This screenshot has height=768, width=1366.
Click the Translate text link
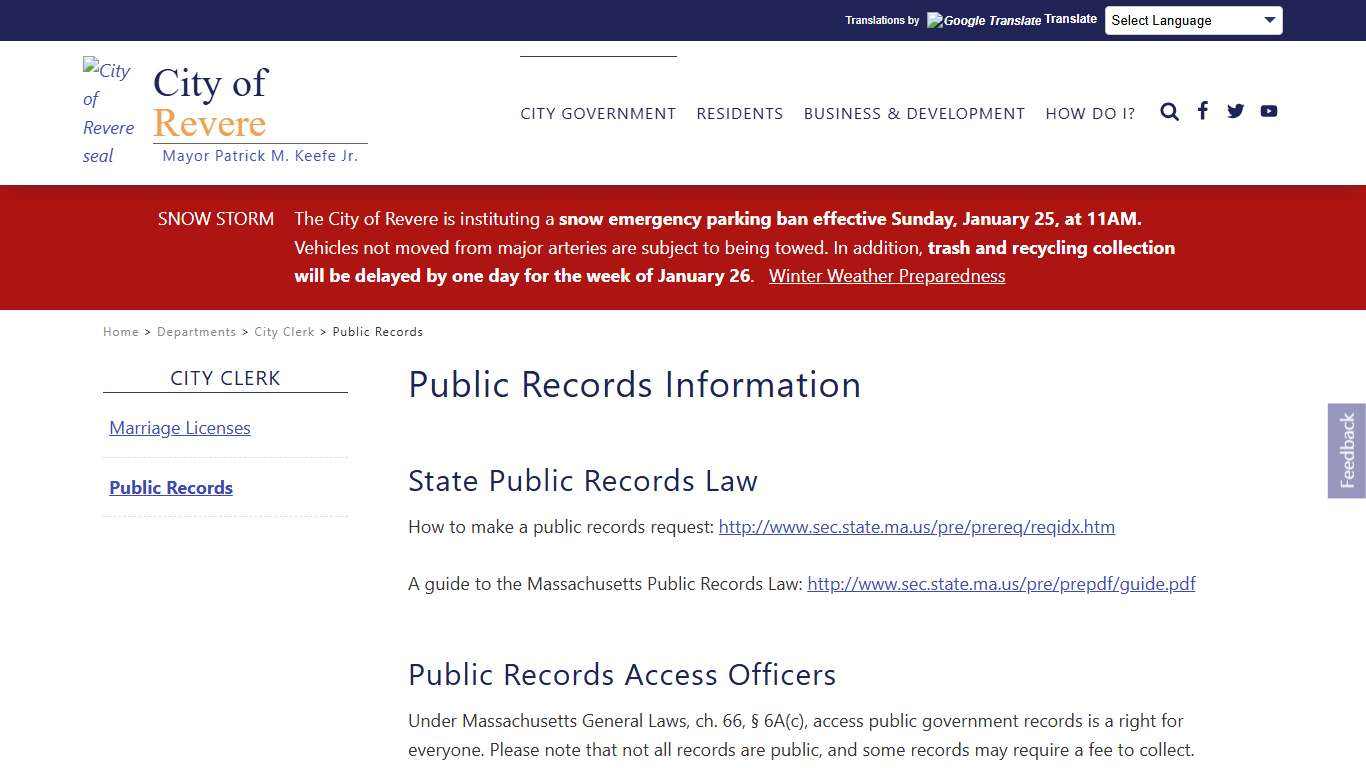tap(1070, 18)
